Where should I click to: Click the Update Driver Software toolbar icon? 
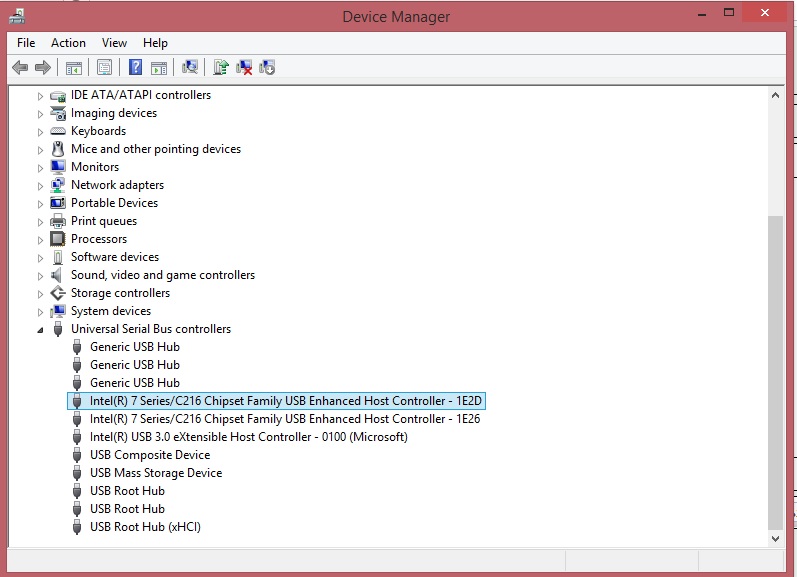[221, 67]
